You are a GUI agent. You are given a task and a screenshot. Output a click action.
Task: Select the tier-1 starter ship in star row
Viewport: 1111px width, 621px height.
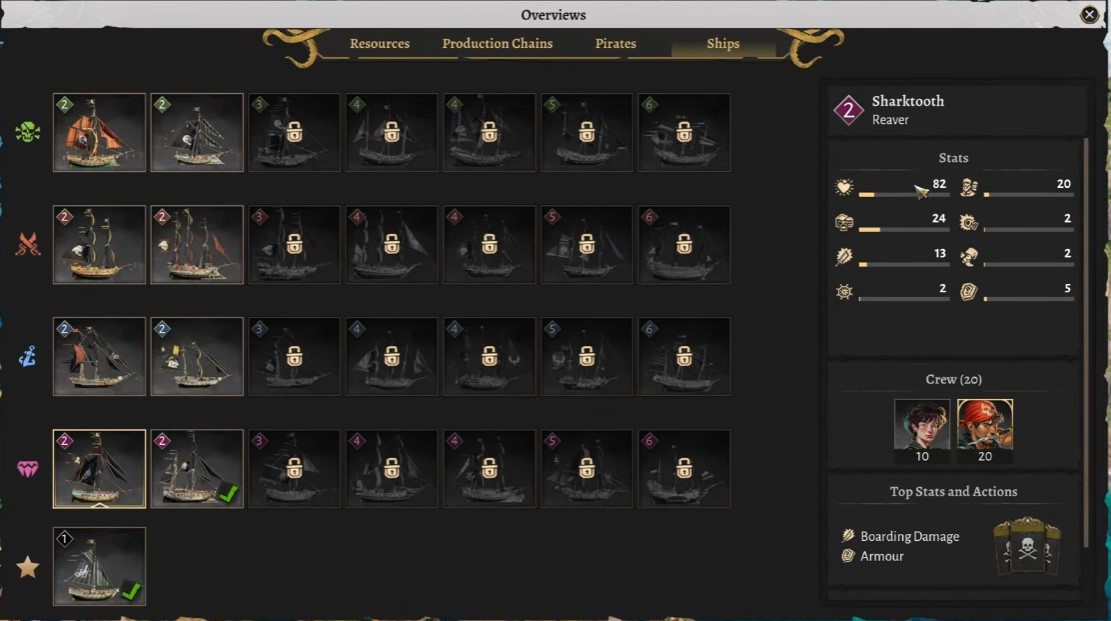click(99, 566)
